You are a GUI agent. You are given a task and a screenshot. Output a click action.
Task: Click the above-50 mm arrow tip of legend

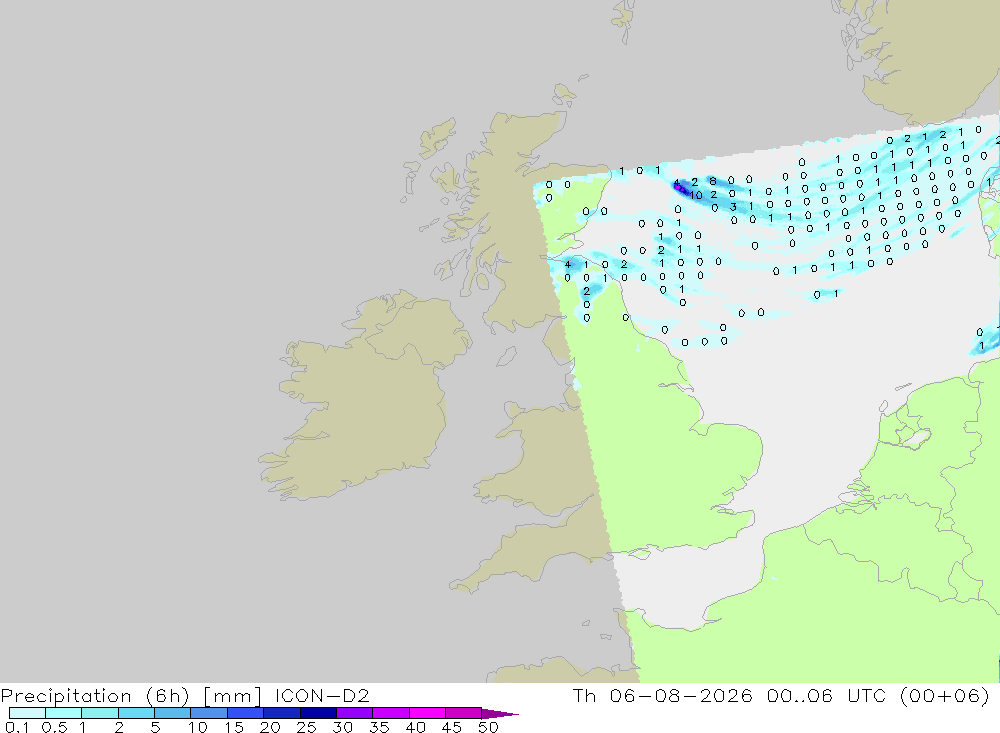[500, 713]
